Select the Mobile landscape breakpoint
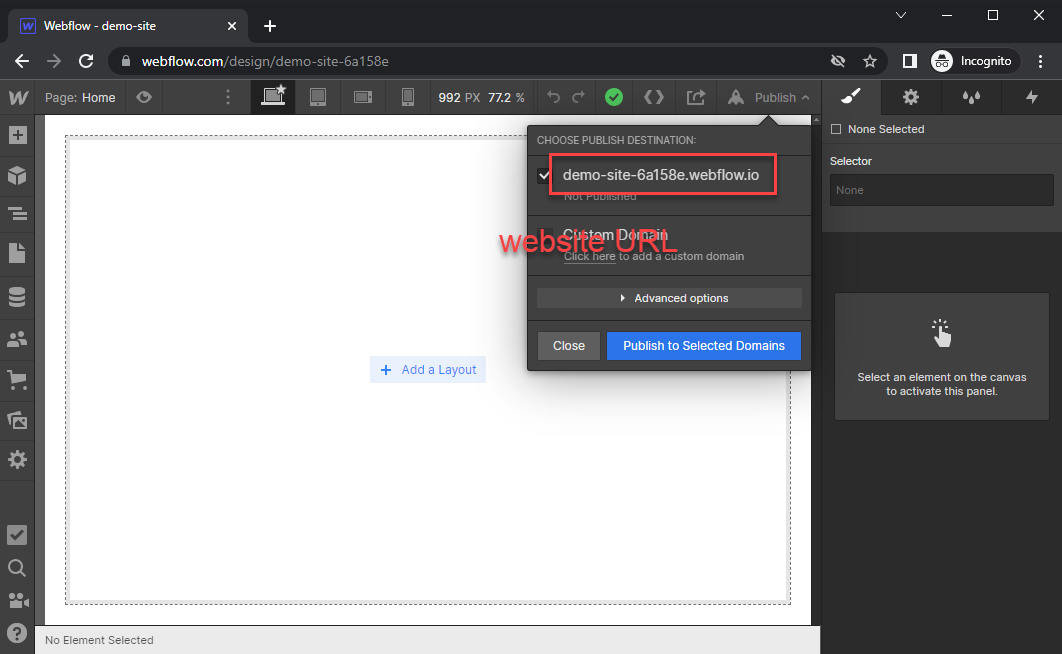The image size is (1062, 654). coord(363,97)
